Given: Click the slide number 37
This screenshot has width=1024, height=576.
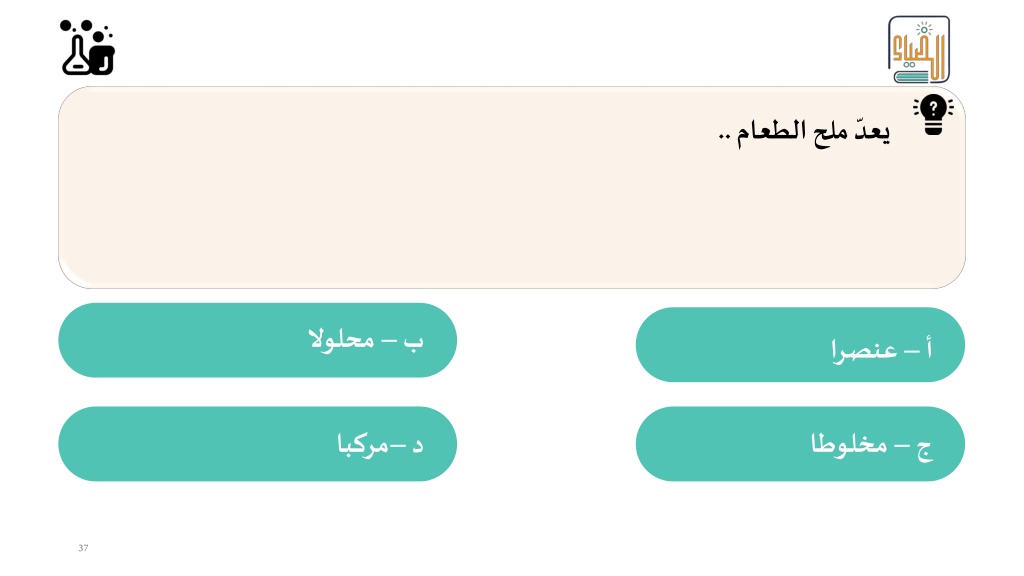Looking at the screenshot, I should point(83,548).
